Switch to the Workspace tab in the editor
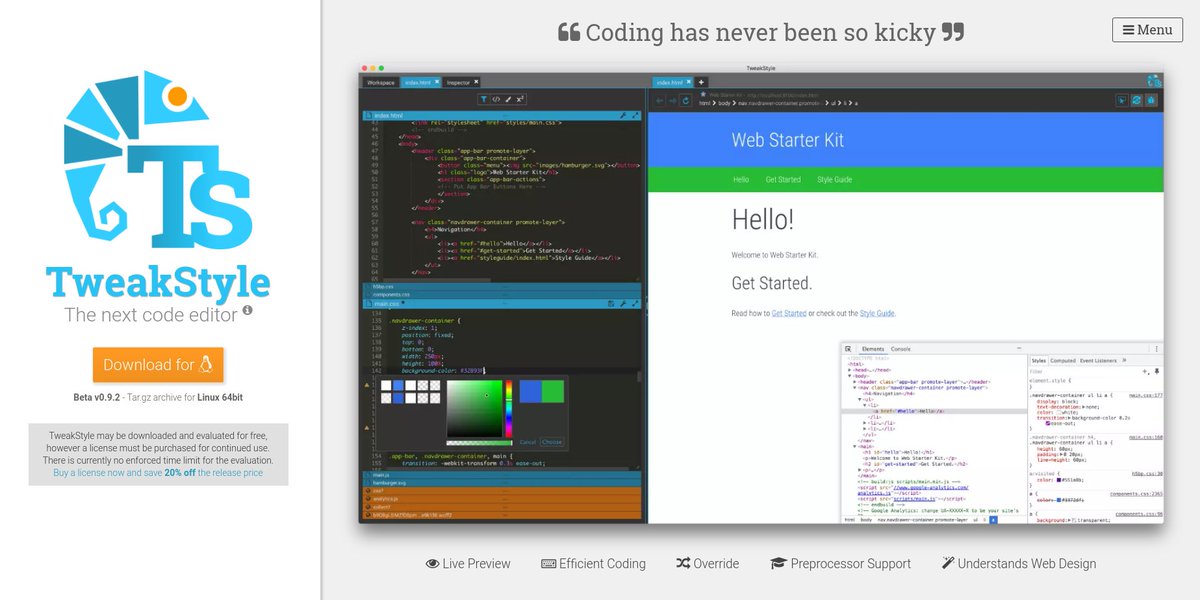 tap(380, 82)
